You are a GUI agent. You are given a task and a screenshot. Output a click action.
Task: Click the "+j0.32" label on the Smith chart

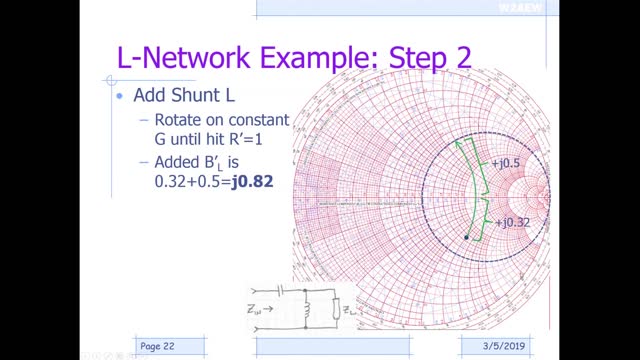click(512, 222)
